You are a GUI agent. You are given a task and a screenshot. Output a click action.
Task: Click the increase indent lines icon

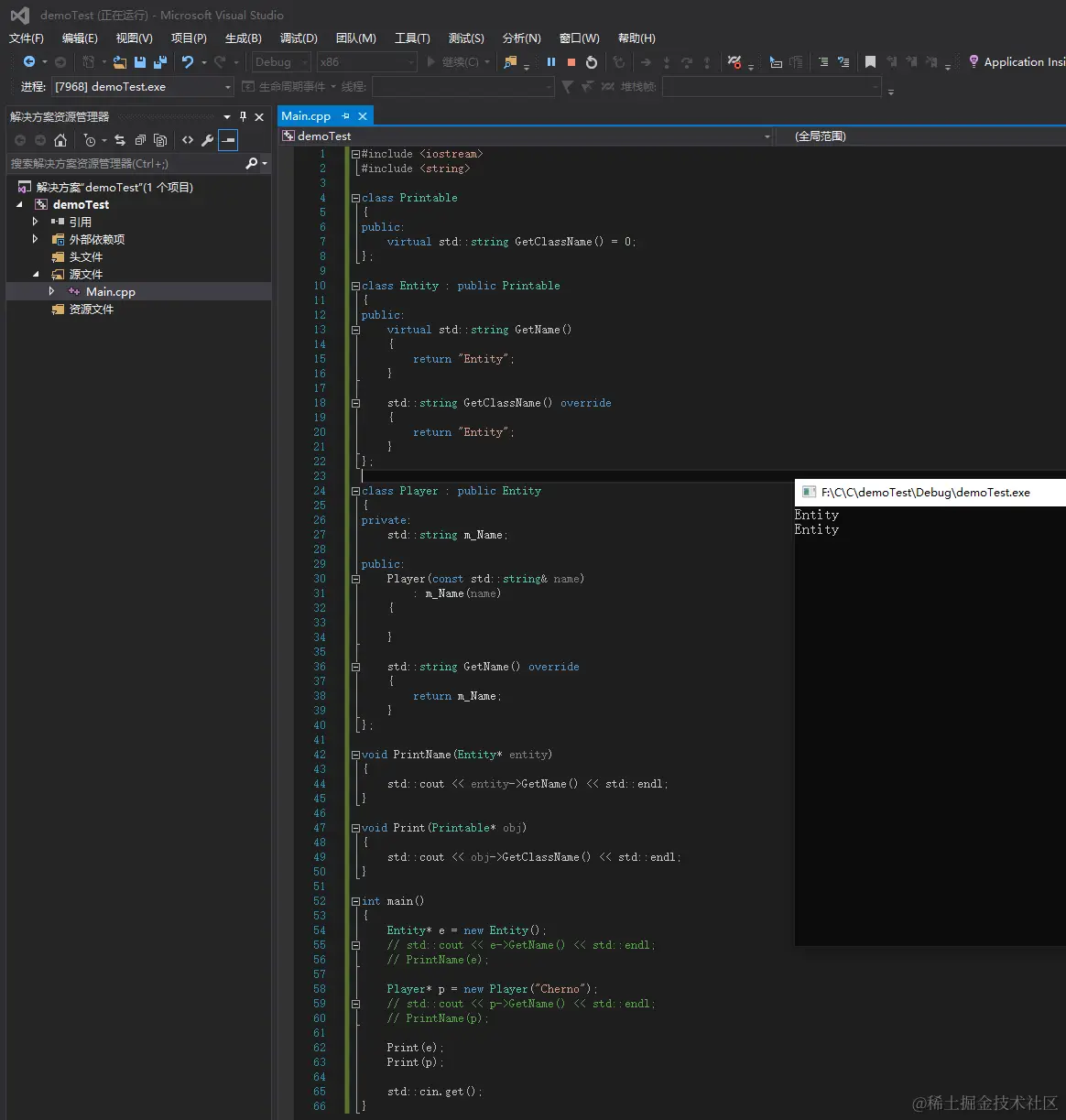pyautogui.click(x=823, y=62)
